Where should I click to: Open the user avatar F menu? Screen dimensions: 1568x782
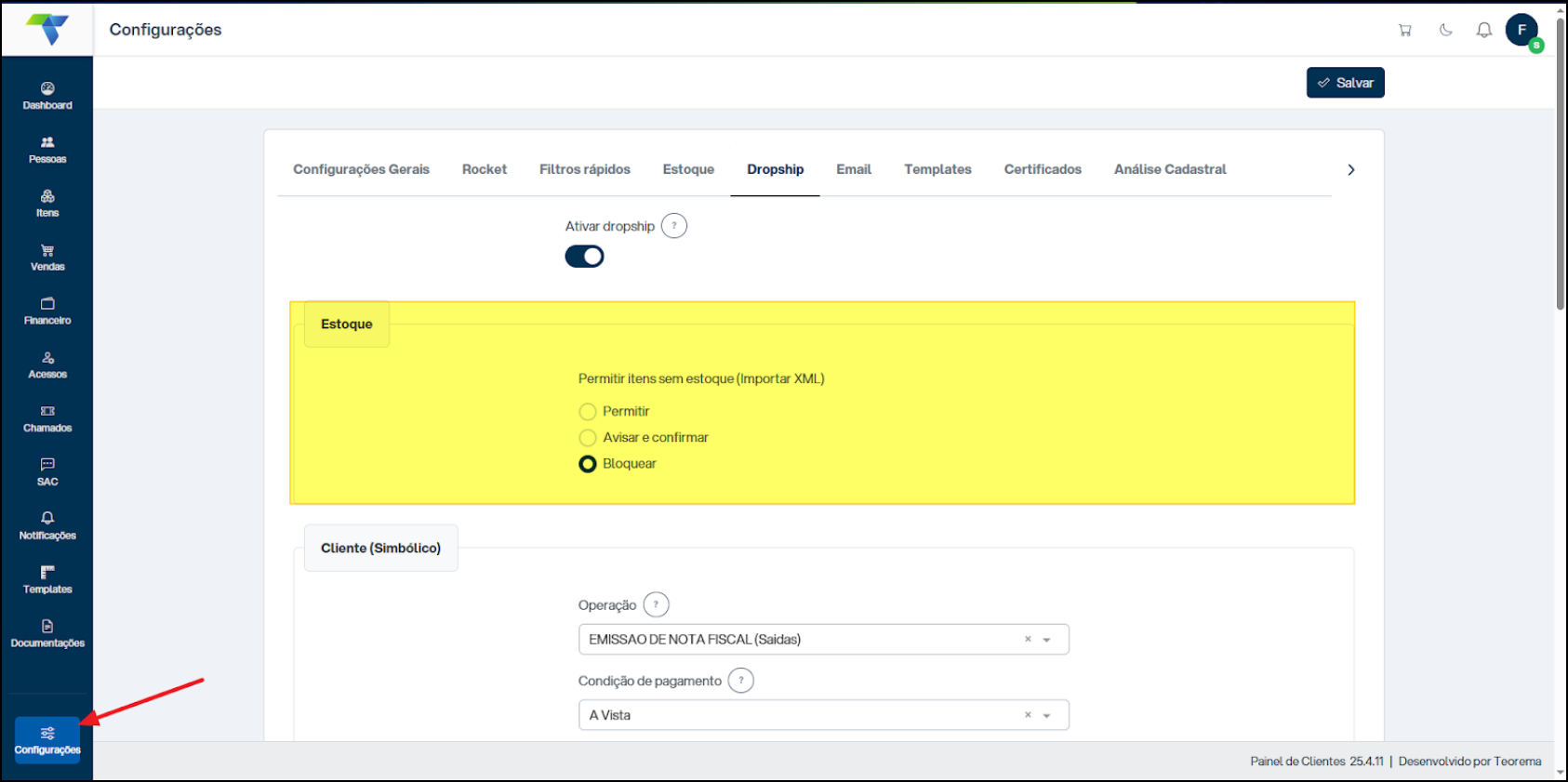1522,30
